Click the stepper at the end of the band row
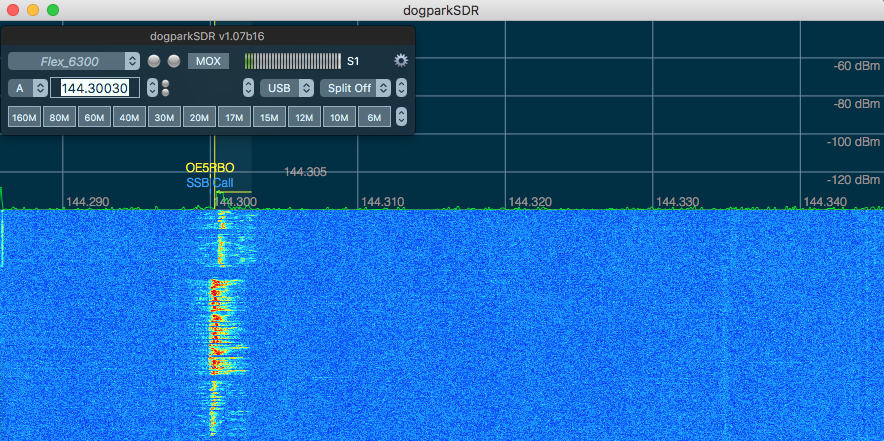This screenshot has width=884, height=441. pyautogui.click(x=401, y=118)
